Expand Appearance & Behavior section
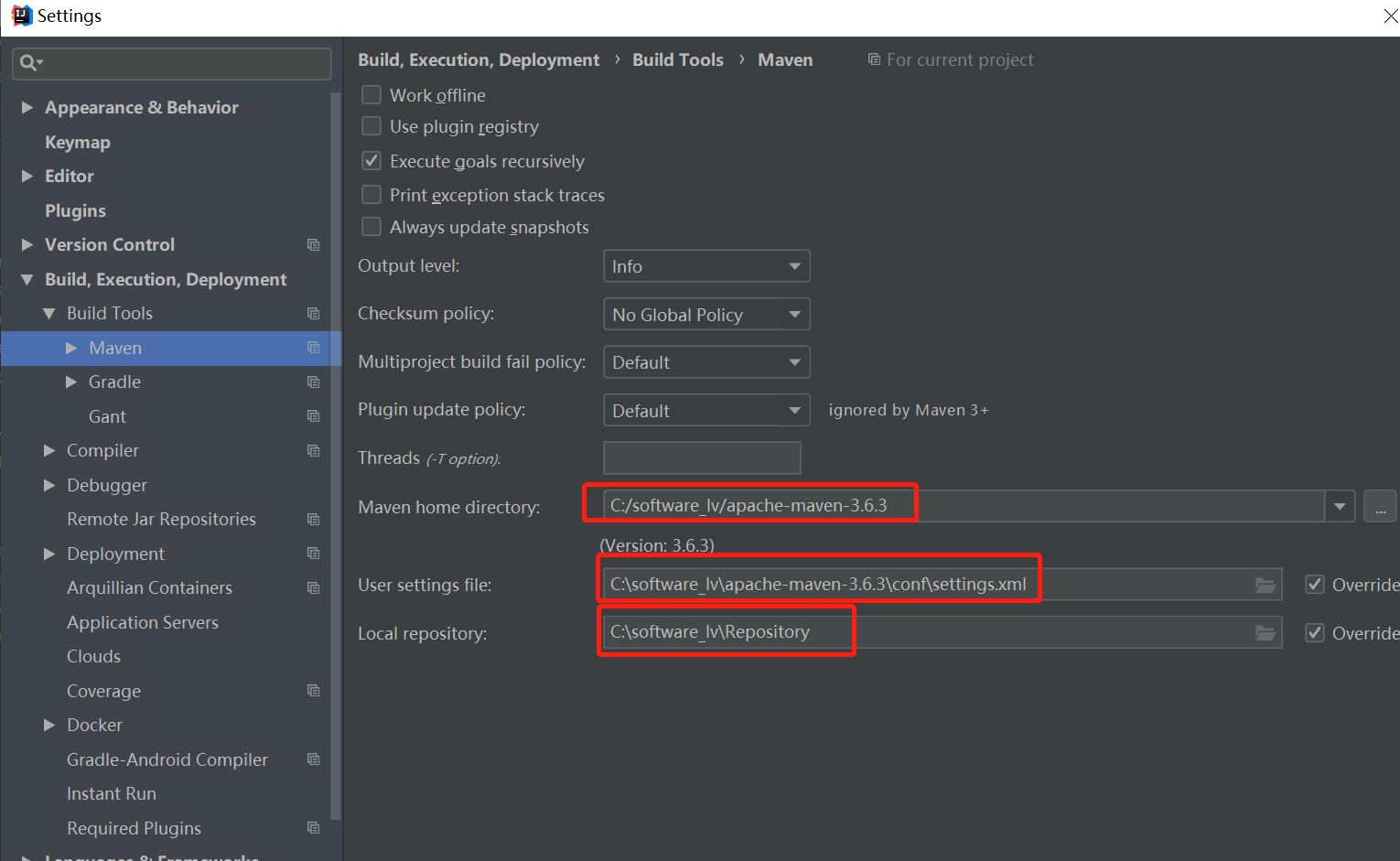Viewport: 1400px width, 861px height. pos(27,108)
